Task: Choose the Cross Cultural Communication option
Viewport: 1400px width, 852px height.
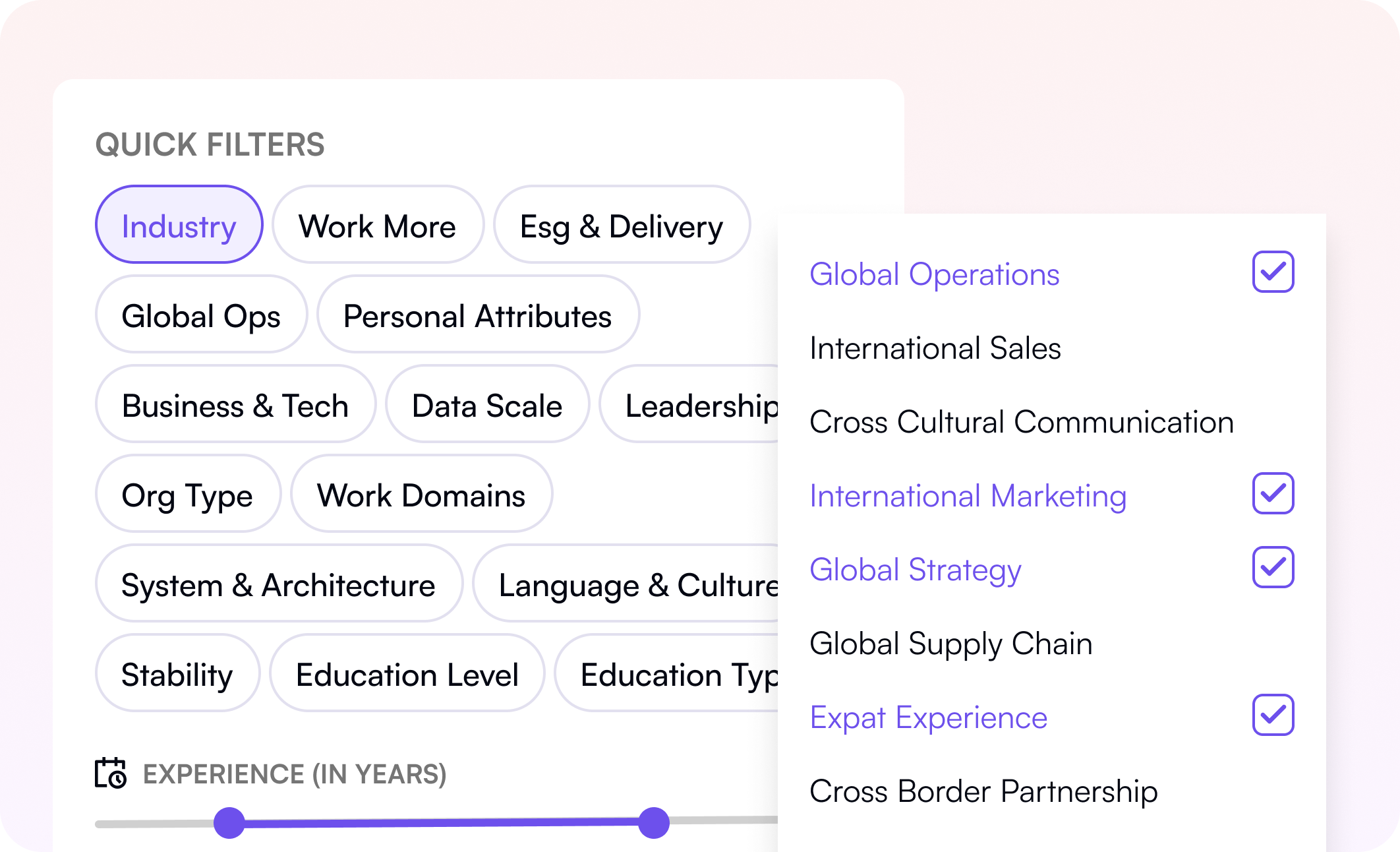Action: pos(1021,422)
